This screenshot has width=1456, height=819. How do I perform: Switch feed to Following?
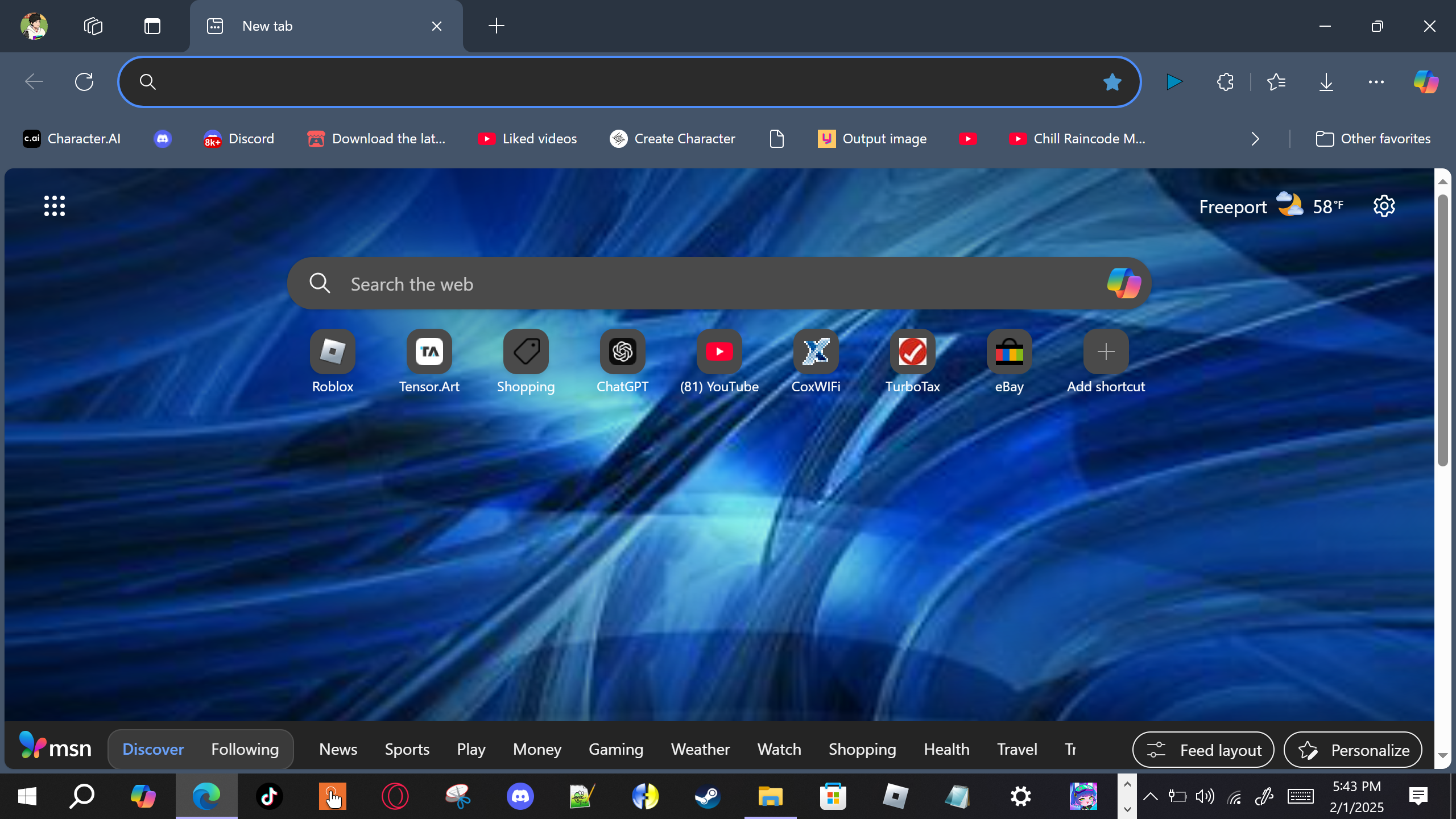click(245, 749)
